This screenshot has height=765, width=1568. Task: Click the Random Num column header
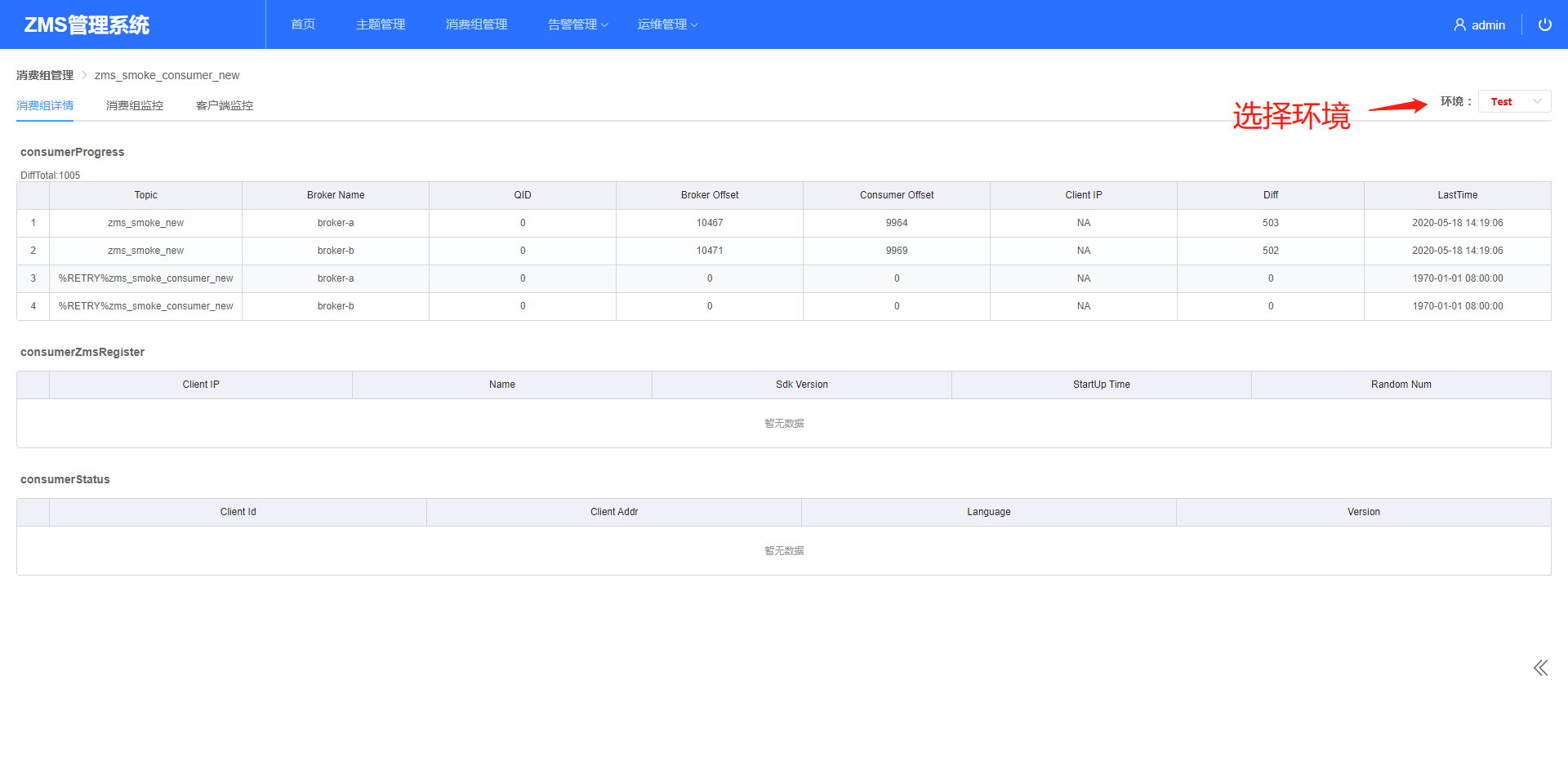1401,385
